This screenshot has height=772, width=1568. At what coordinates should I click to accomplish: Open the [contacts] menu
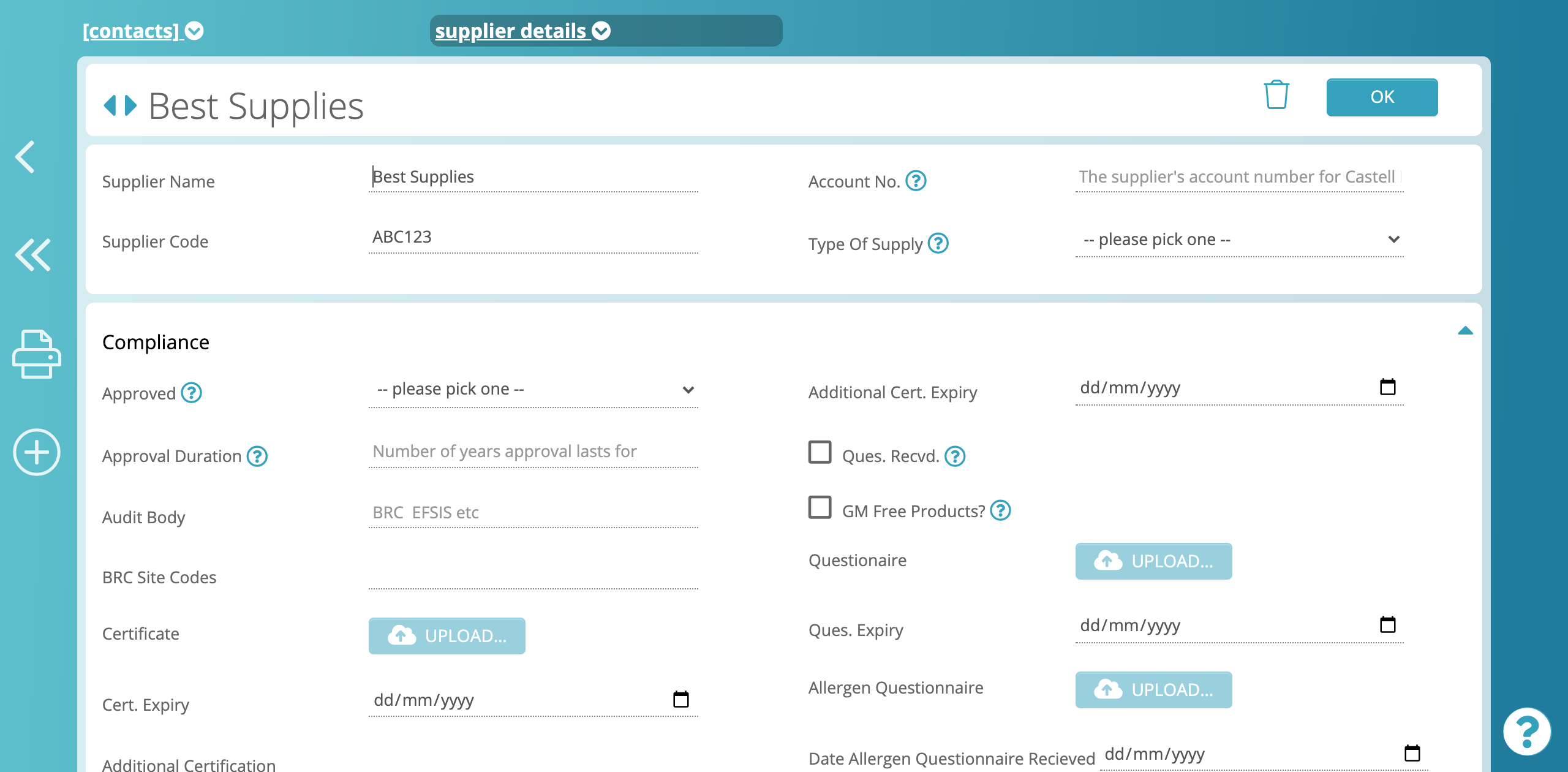coord(143,31)
